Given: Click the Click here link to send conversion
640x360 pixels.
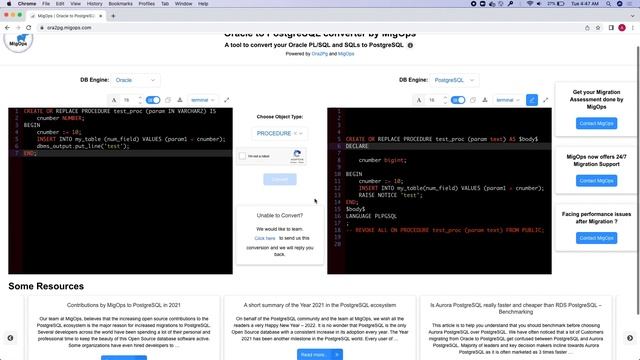Looking at the screenshot, I should pyautogui.click(x=265, y=238).
